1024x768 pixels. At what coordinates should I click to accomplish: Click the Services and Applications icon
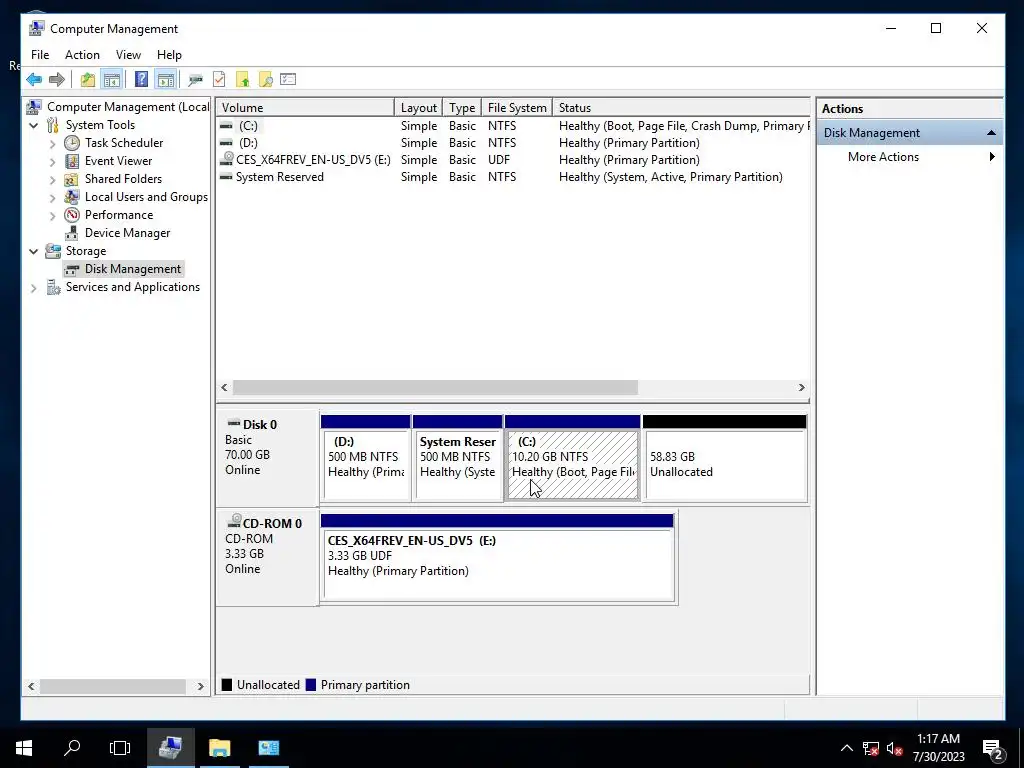click(x=53, y=287)
